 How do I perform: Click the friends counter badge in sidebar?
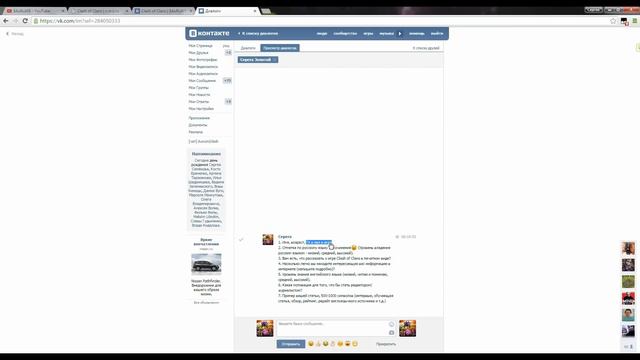pyautogui.click(x=228, y=53)
